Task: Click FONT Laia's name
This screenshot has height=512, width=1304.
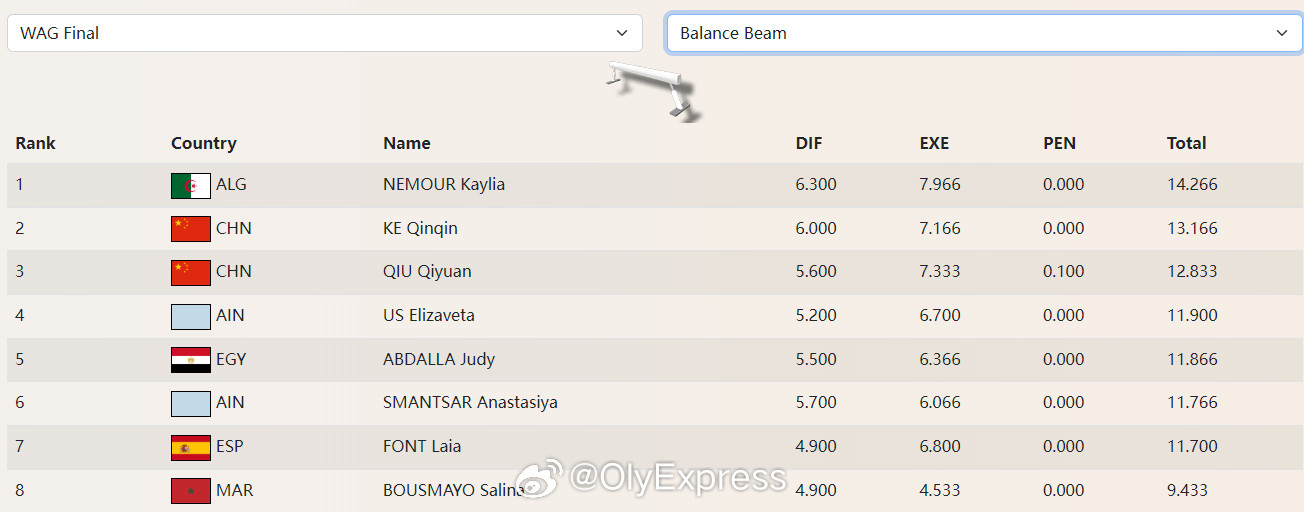Action: click(421, 446)
